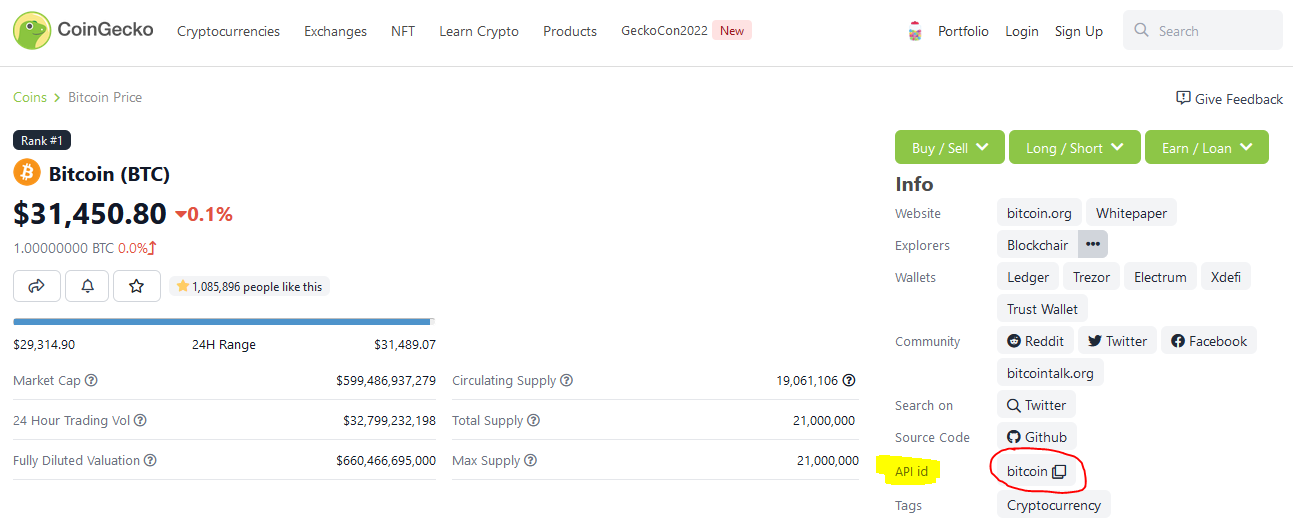Screen dimensions: 1293x529
Task: Click the 24 Hour Trading Vol help icon
Action: [140, 420]
